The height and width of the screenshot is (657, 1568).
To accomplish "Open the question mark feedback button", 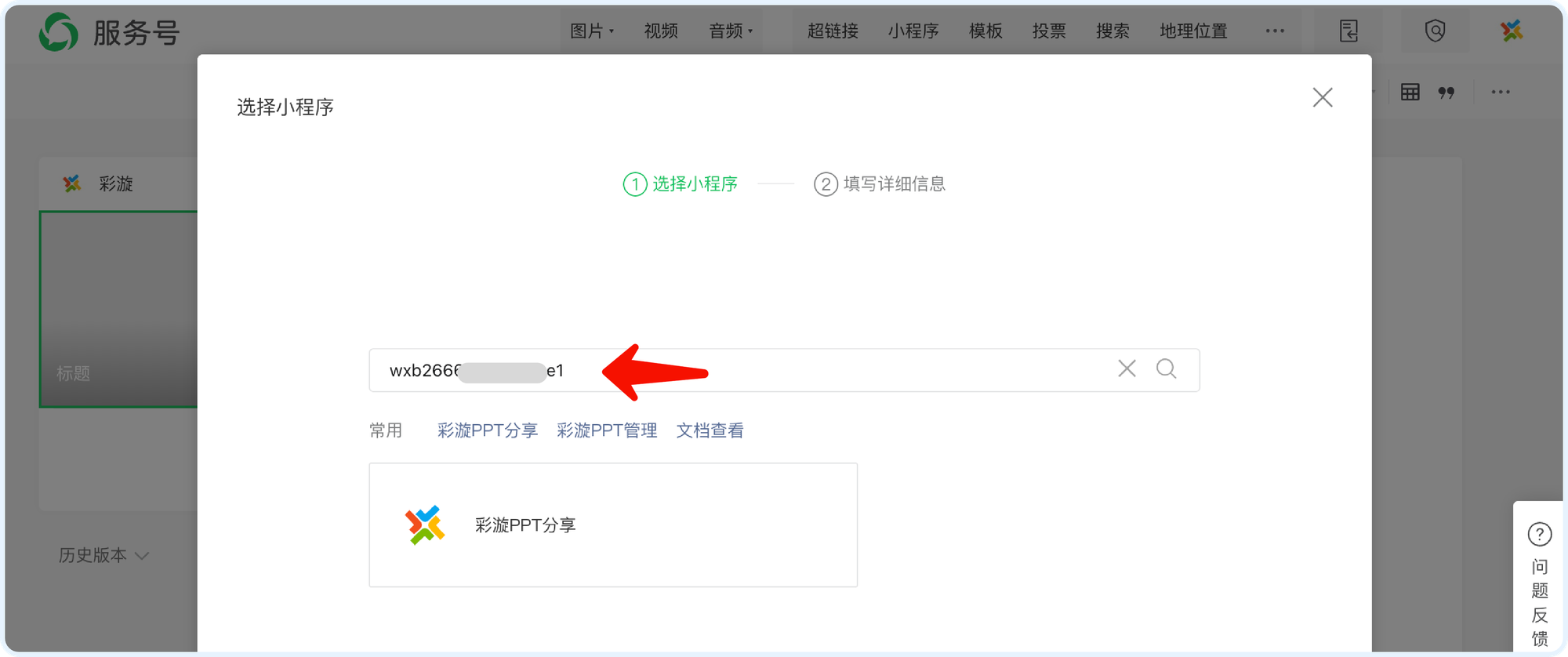I will [1539, 535].
